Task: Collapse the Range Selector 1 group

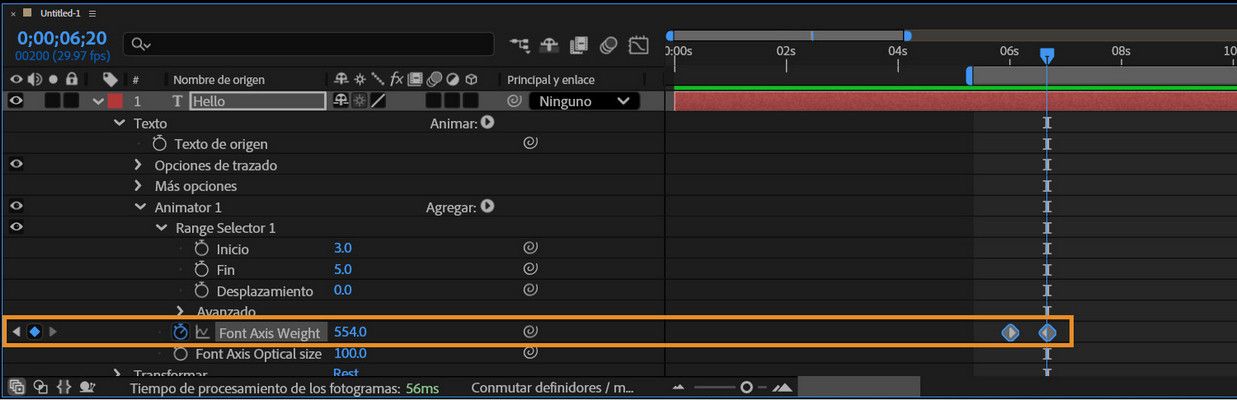Action: (x=161, y=228)
